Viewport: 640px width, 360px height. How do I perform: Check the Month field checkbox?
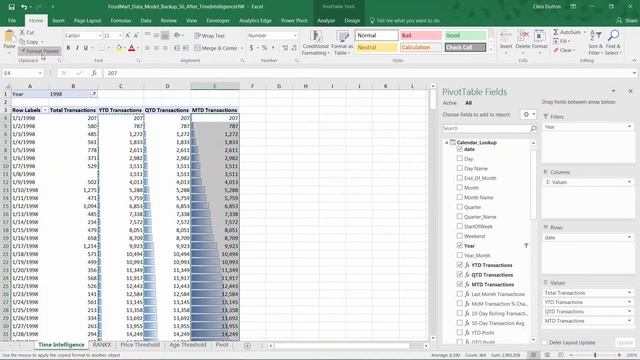tap(460, 188)
